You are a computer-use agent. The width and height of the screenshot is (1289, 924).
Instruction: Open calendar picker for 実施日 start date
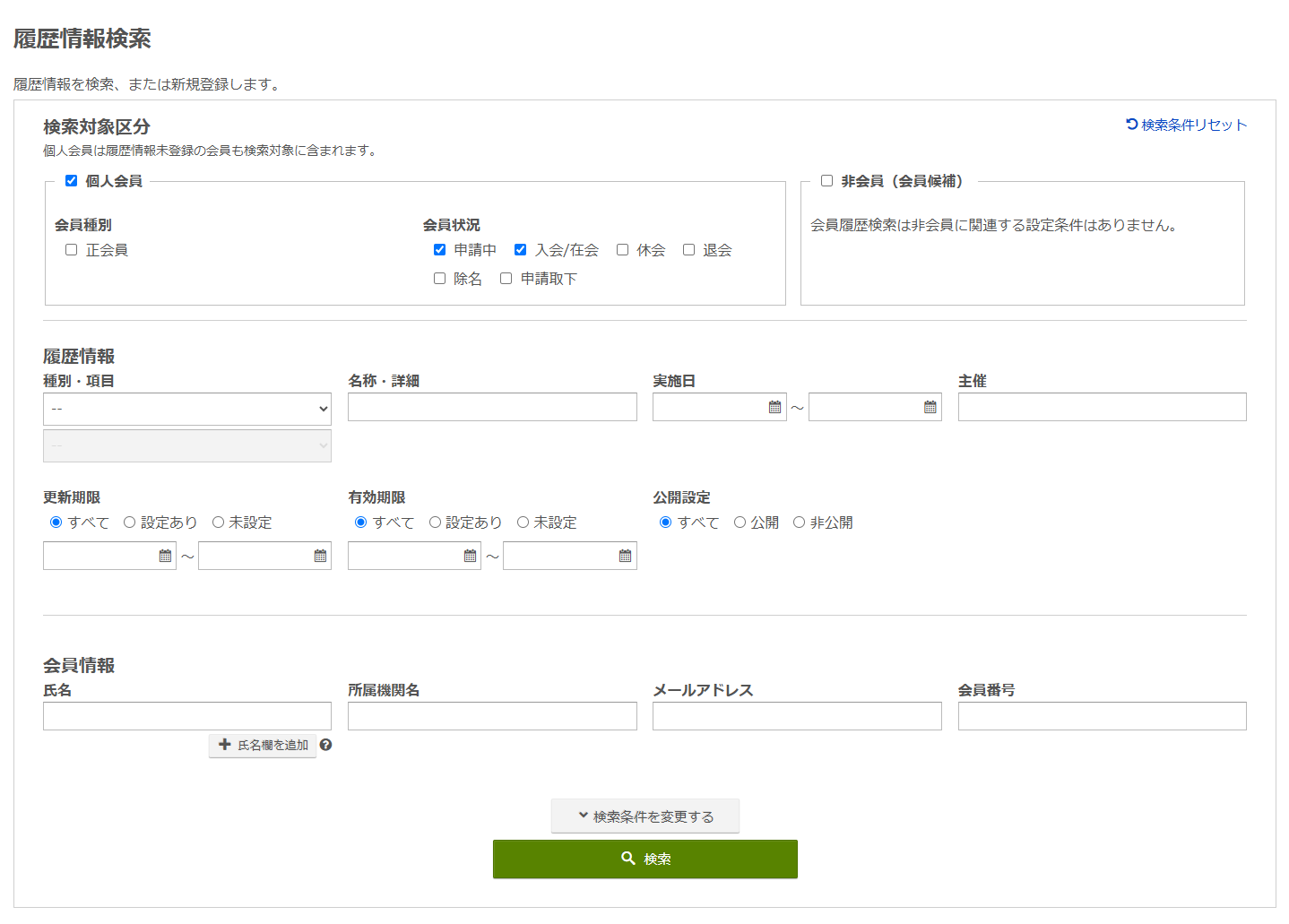[x=774, y=406]
